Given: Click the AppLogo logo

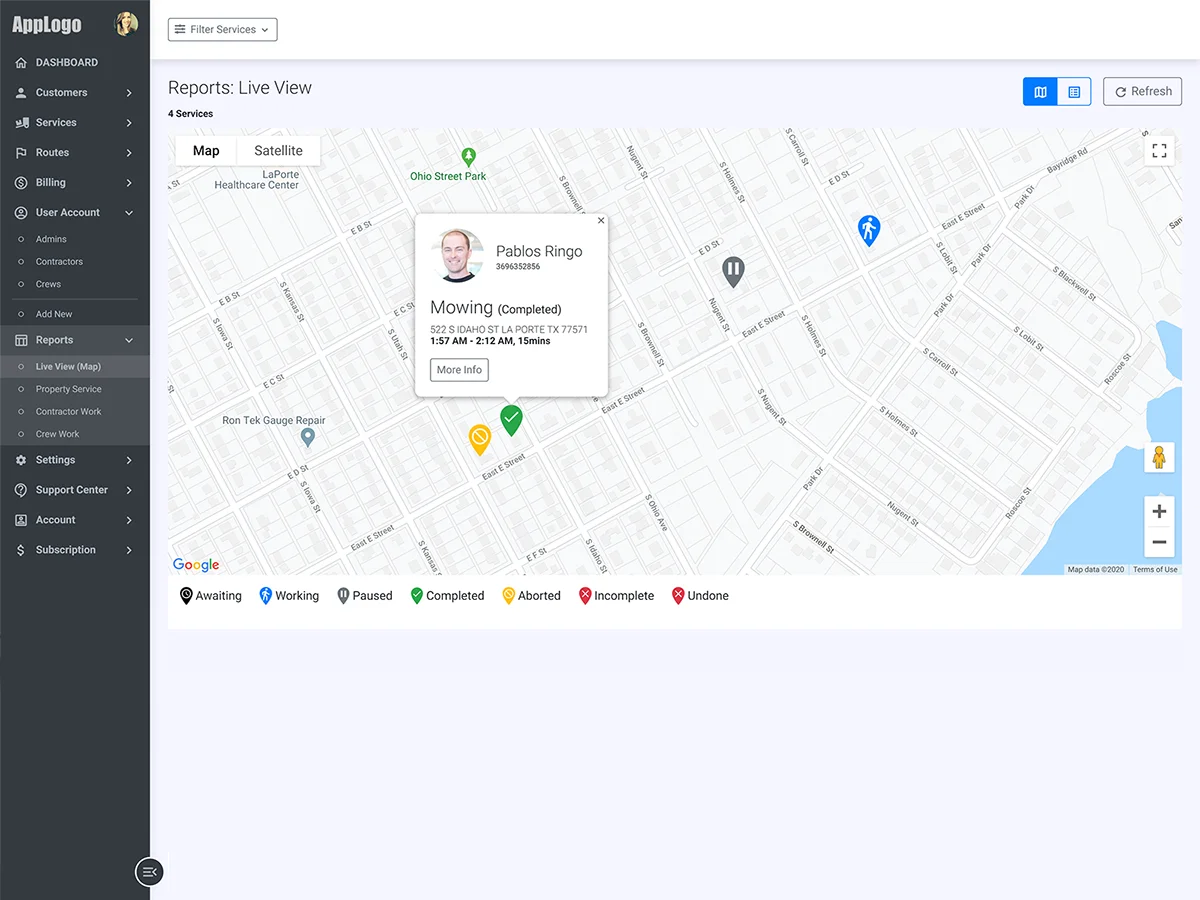Looking at the screenshot, I should click(47, 25).
